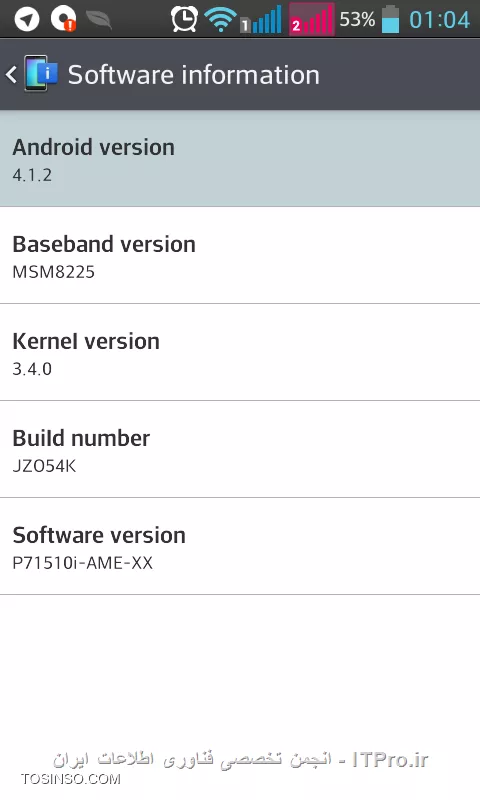This screenshot has width=480, height=800.
Task: Tap the Build number entry
Action: pyautogui.click(x=240, y=449)
